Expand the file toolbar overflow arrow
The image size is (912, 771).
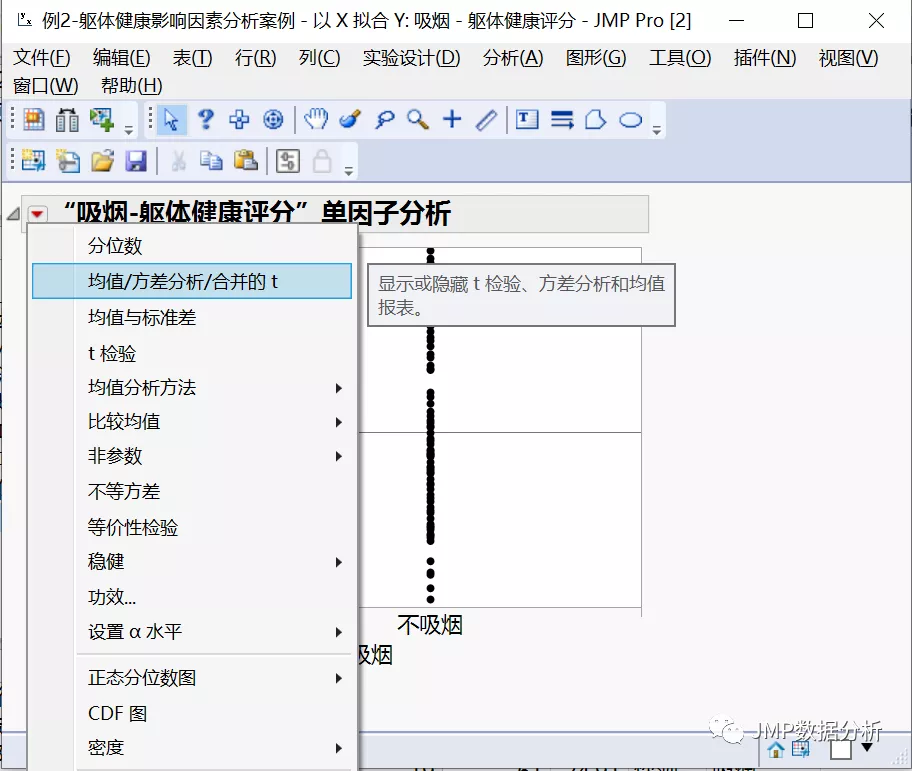pos(348,171)
